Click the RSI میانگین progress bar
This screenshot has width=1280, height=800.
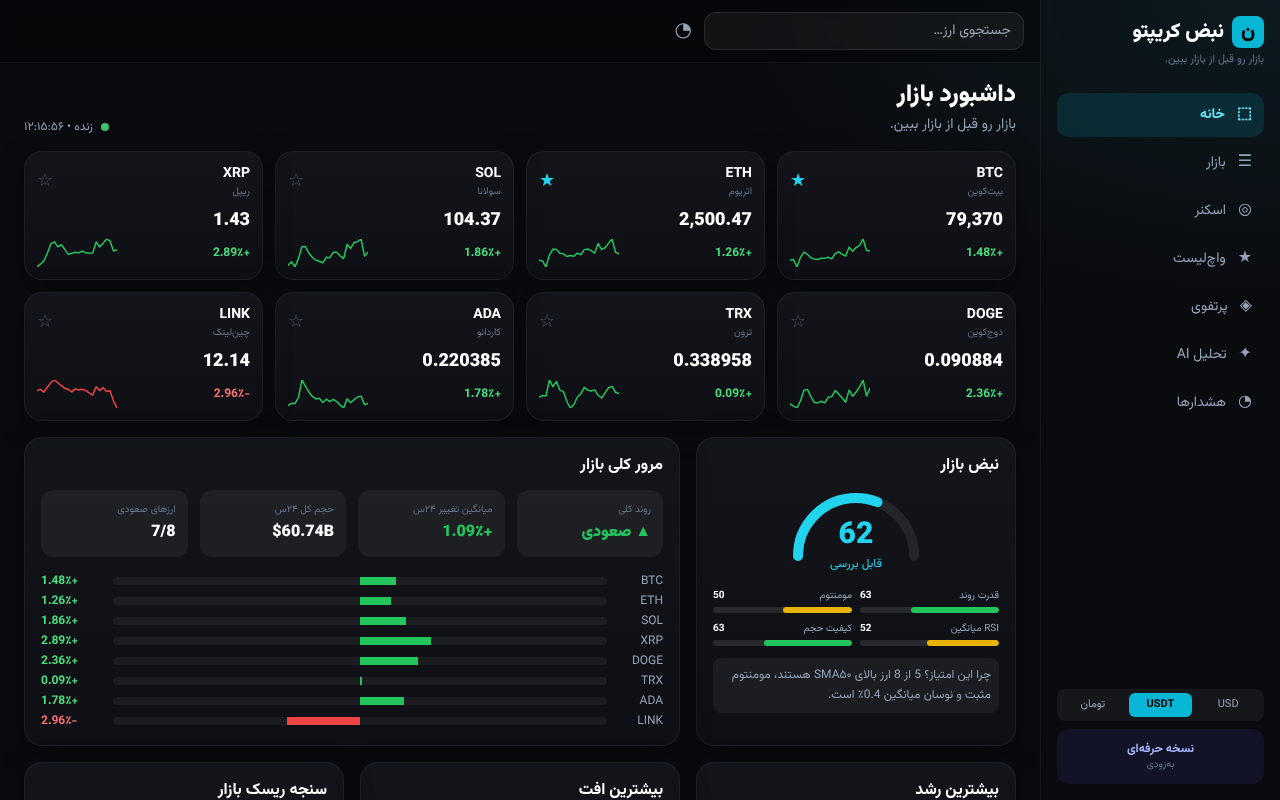(929, 643)
